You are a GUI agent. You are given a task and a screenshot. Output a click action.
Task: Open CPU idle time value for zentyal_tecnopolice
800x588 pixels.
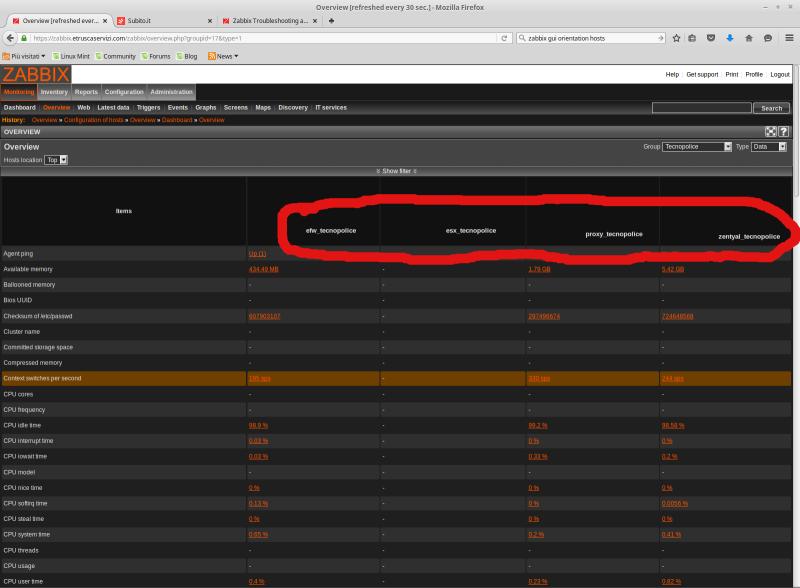point(673,426)
